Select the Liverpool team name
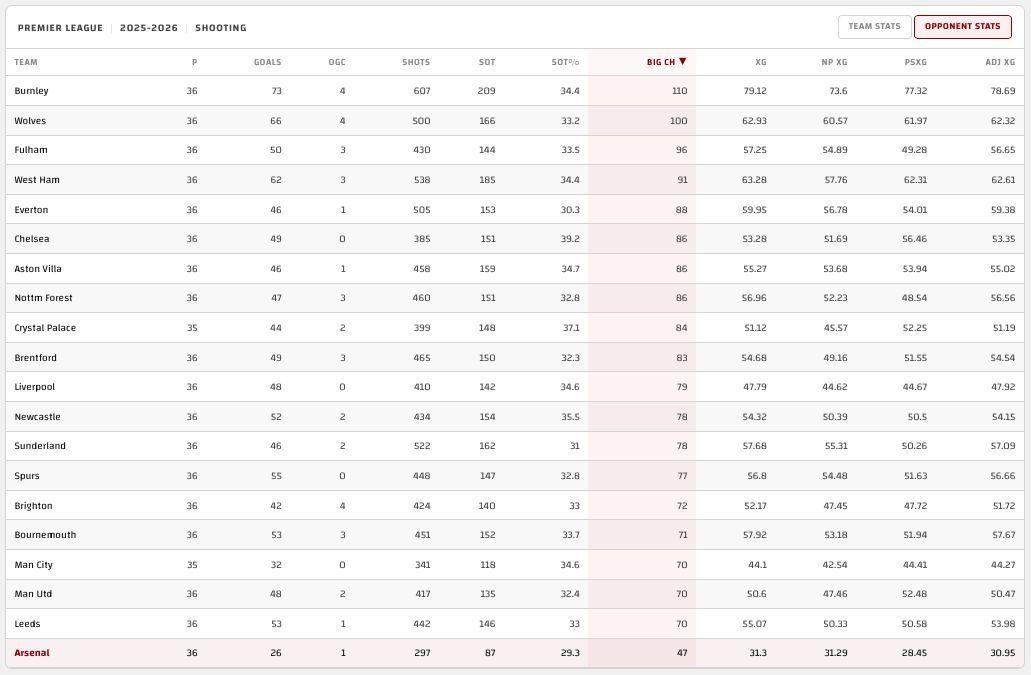1031x675 pixels. [x=34, y=386]
